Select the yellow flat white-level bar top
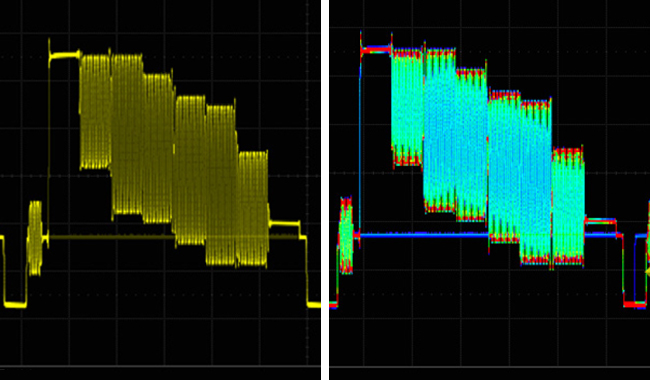Viewport: 650px width, 380px height. pyautogui.click(x=65, y=55)
